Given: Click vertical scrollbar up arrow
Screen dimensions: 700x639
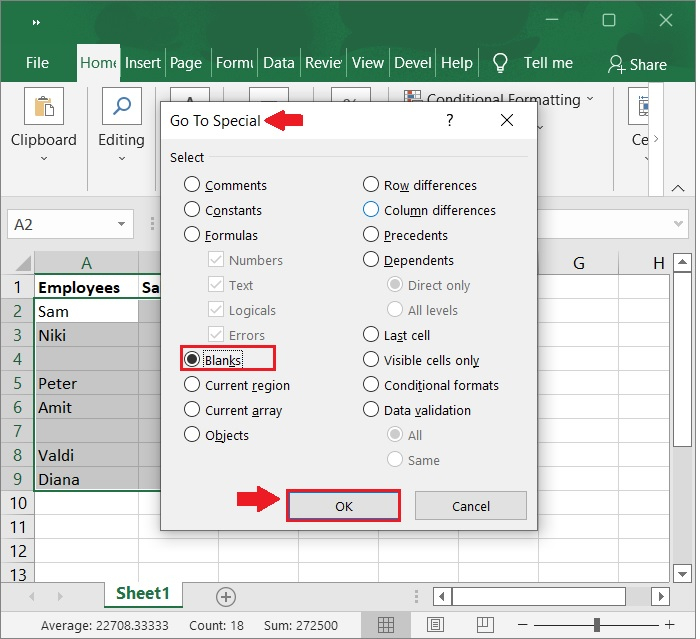Looking at the screenshot, I should point(682,263).
